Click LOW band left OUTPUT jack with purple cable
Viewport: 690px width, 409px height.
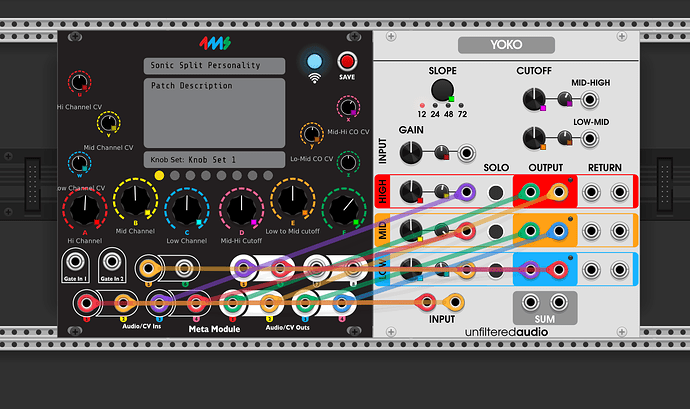(x=530, y=270)
